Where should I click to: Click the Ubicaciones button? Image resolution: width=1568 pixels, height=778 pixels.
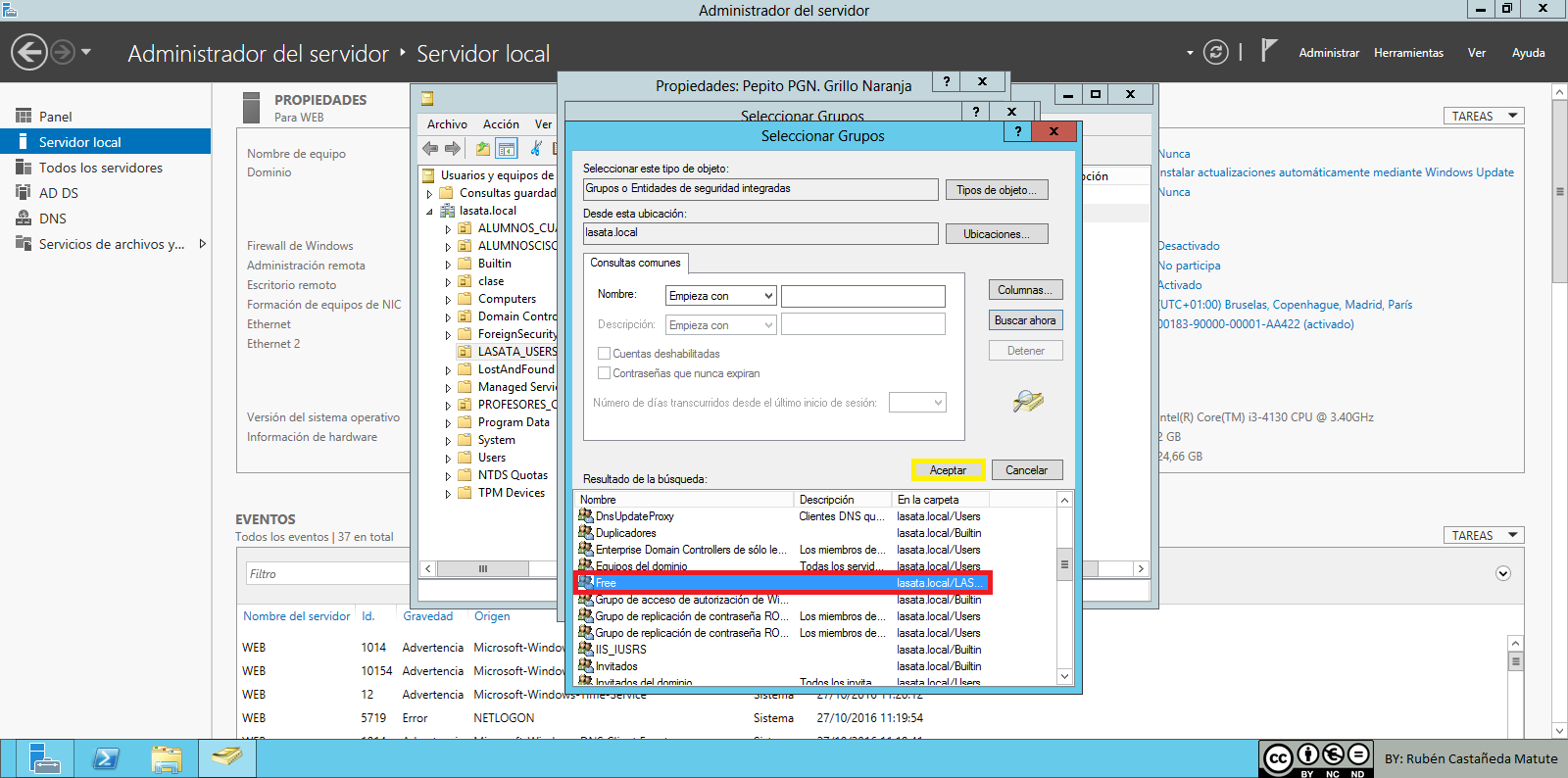(x=997, y=234)
